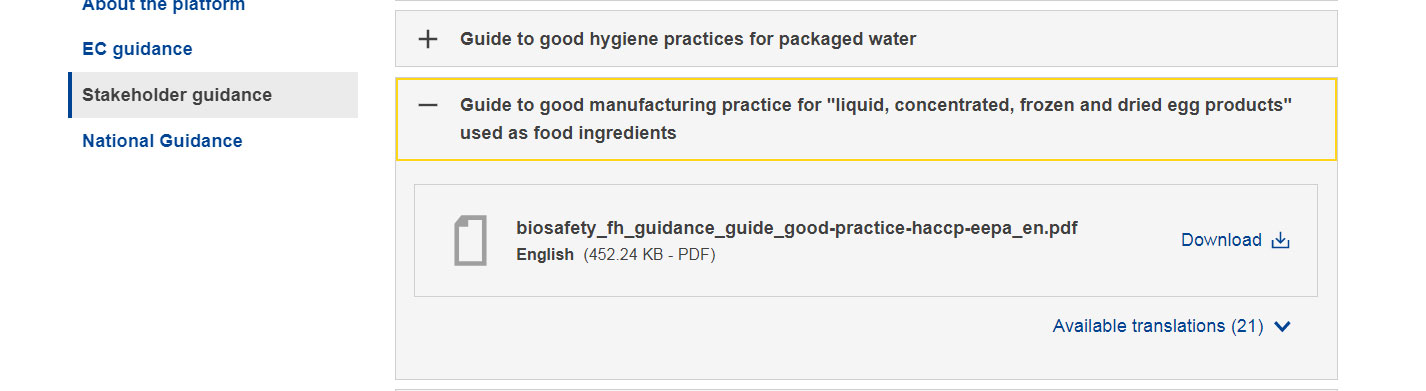Click the yellow-outlined accordion header box
Viewport: 1426px width, 391px height.
coord(866,119)
